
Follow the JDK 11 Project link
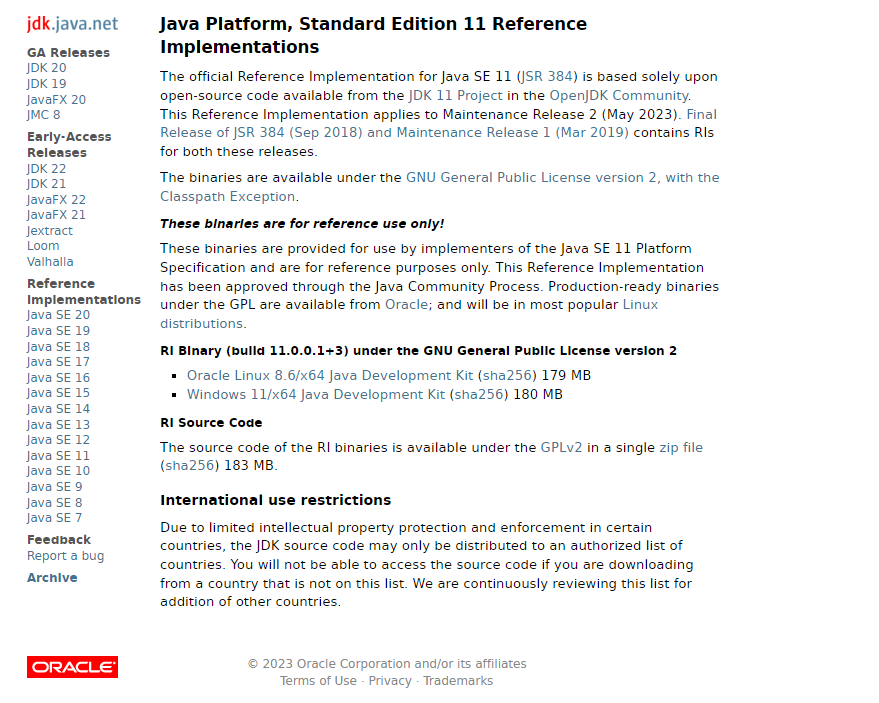(x=455, y=95)
